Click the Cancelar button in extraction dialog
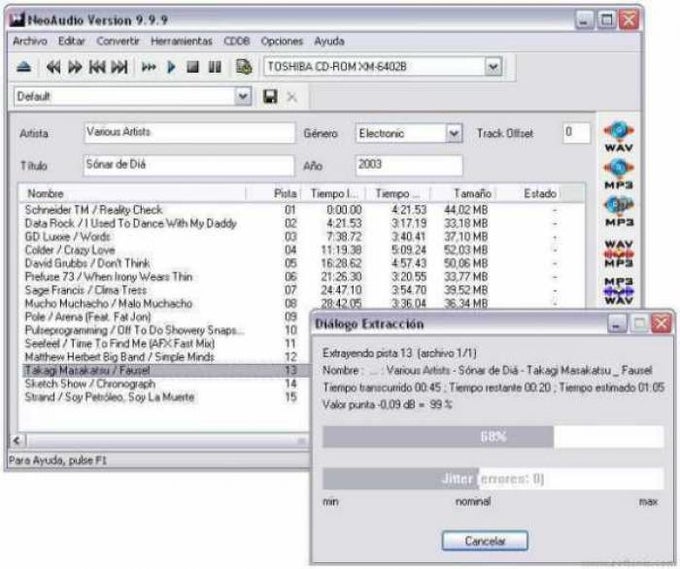680x569 pixels. [485, 541]
